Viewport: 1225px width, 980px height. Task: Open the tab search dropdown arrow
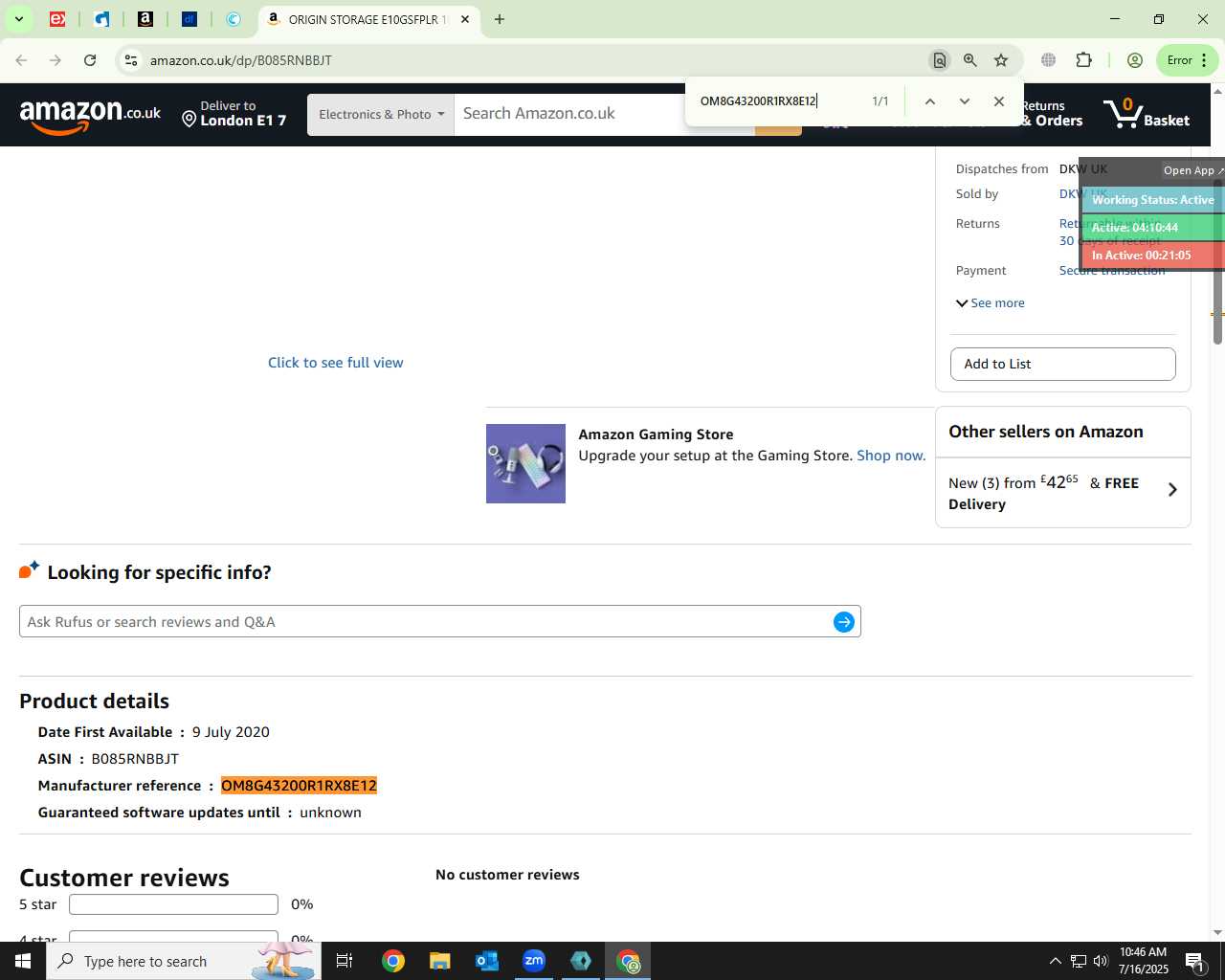18,19
